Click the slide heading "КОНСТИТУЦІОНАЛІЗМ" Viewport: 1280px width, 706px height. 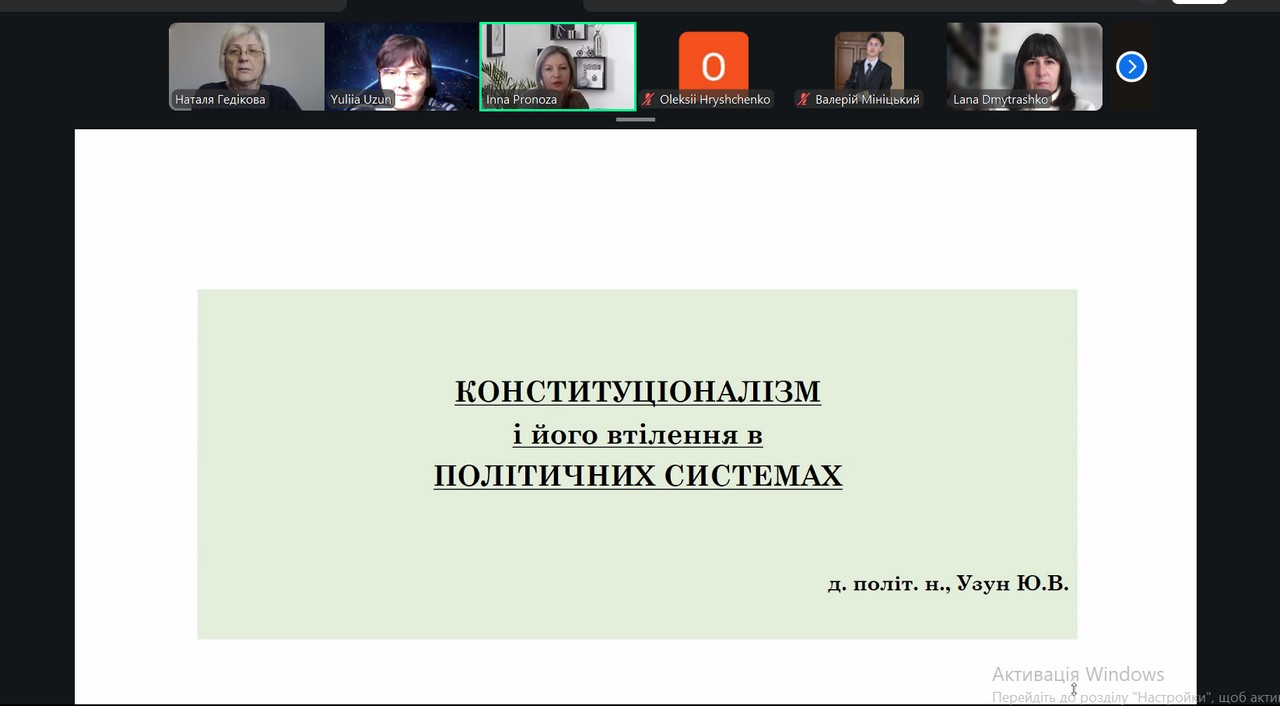637,392
